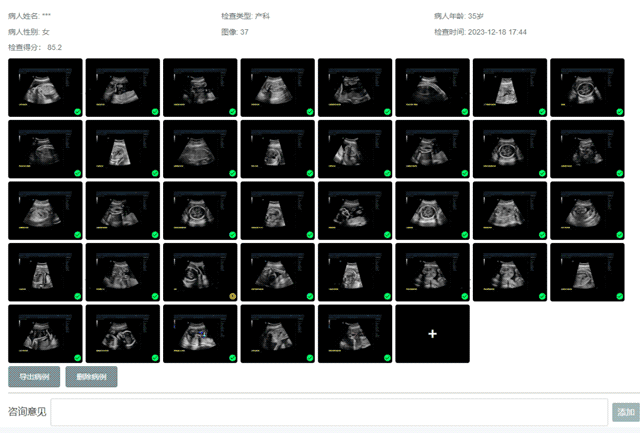Click the 添加 button beside the comment box
The width and height of the screenshot is (640, 433).
pos(625,412)
